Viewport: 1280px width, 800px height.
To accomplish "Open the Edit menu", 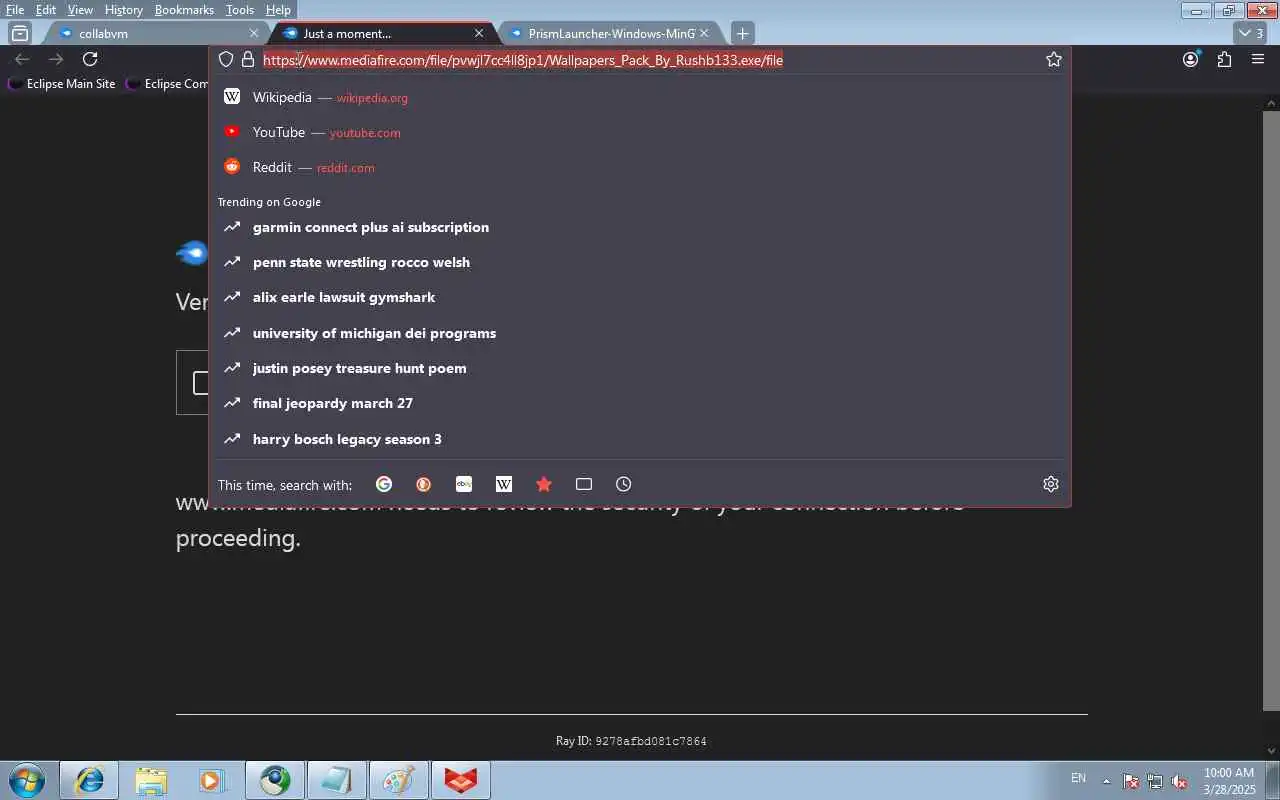I will click(46, 10).
